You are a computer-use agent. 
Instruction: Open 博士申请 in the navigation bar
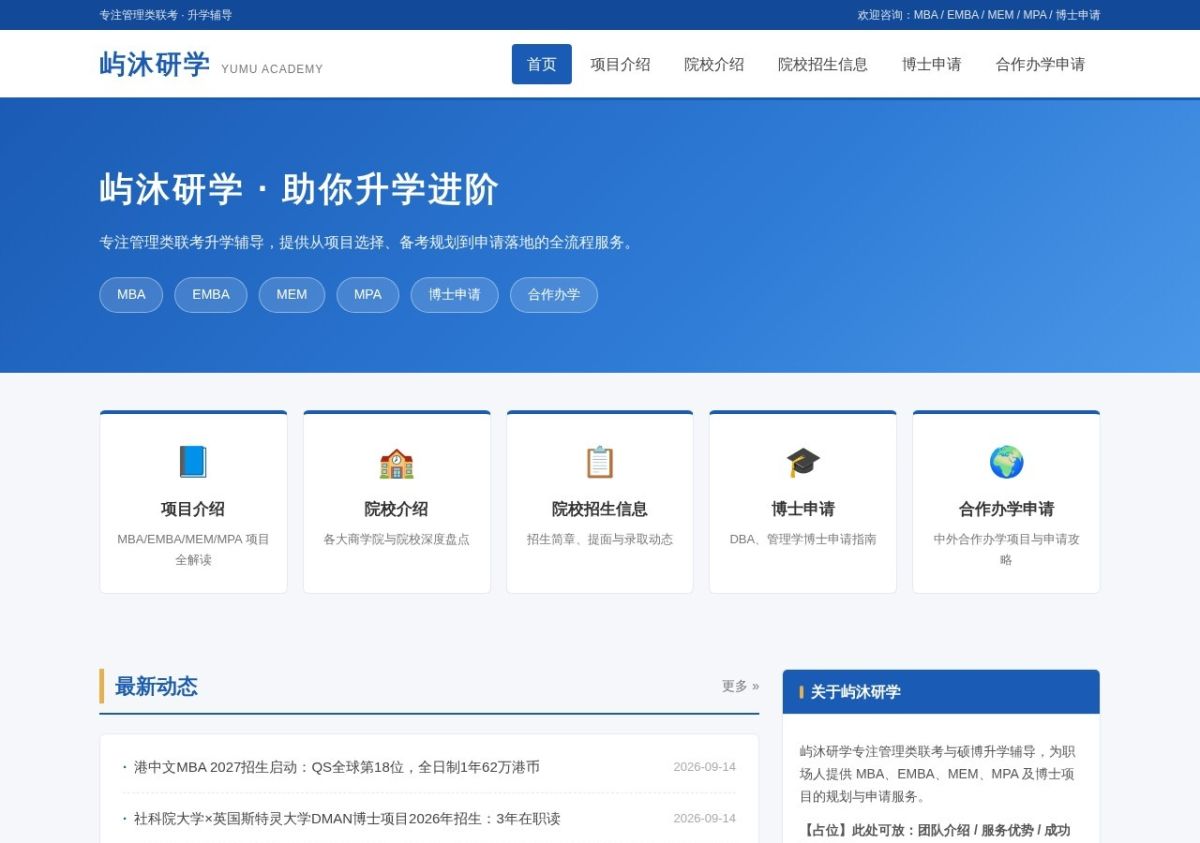tap(932, 64)
